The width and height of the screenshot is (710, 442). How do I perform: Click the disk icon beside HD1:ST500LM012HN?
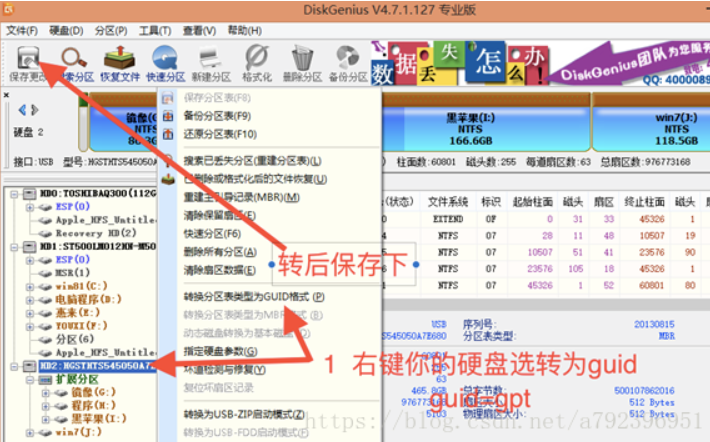[x=29, y=247]
